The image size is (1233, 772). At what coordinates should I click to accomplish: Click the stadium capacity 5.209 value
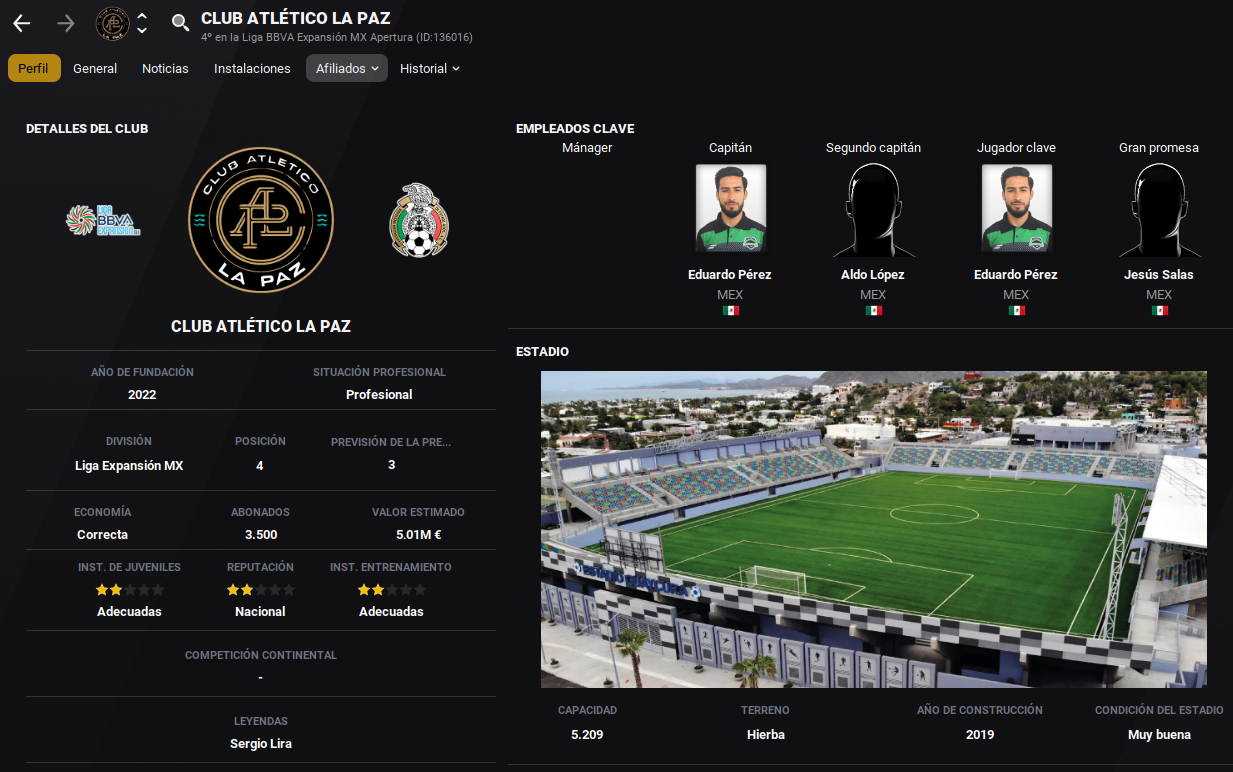click(587, 734)
